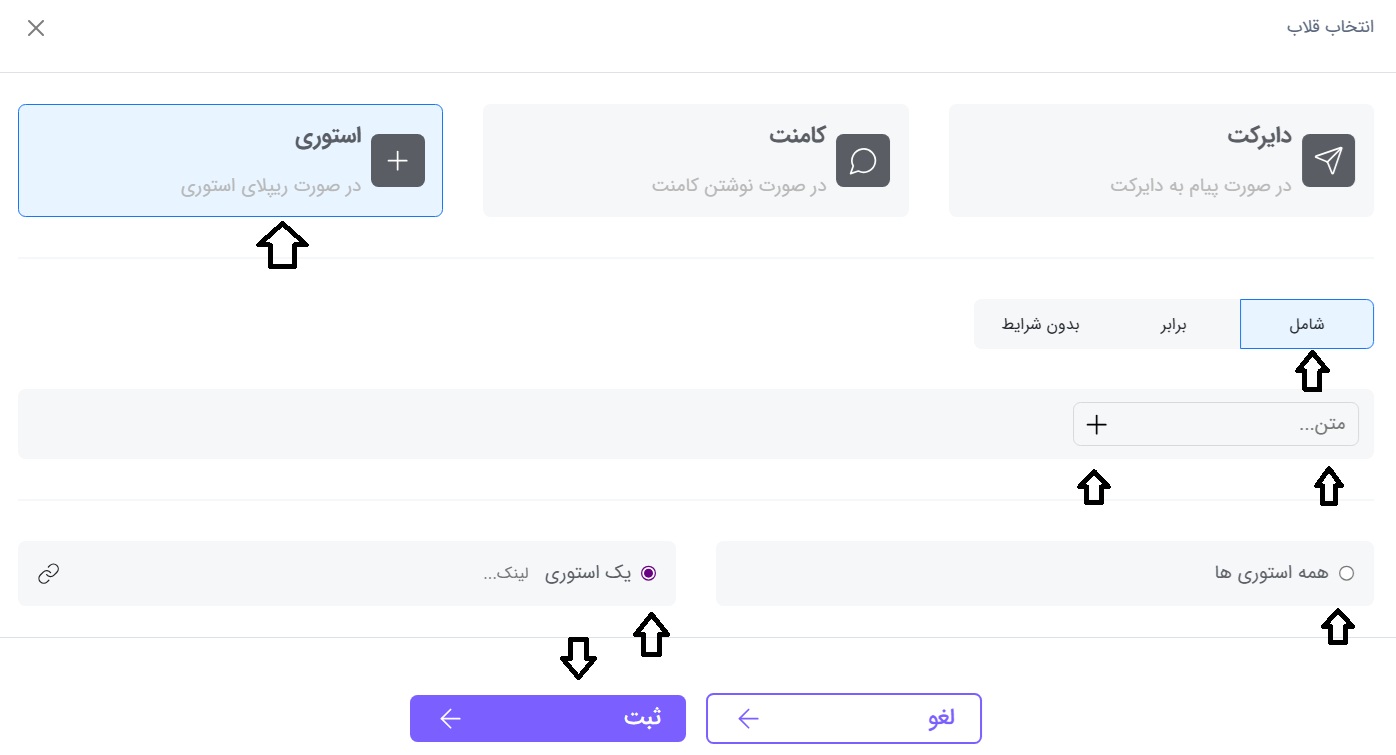
Task: Click the chain link icon near یک استوری
Action: (47, 573)
